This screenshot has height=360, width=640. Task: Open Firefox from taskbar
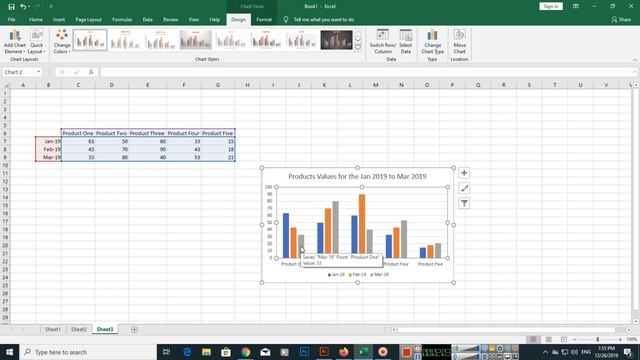click(344, 352)
